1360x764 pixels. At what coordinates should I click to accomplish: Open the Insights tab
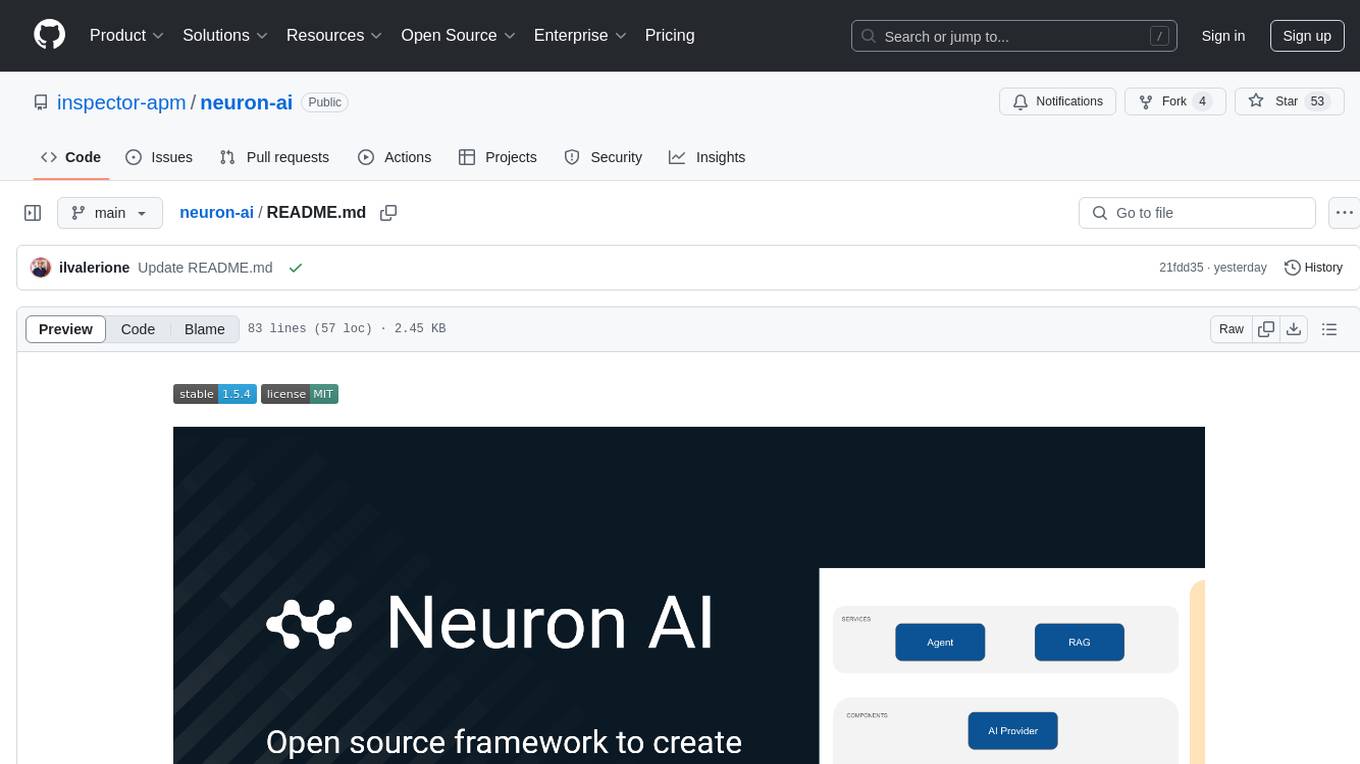[707, 157]
